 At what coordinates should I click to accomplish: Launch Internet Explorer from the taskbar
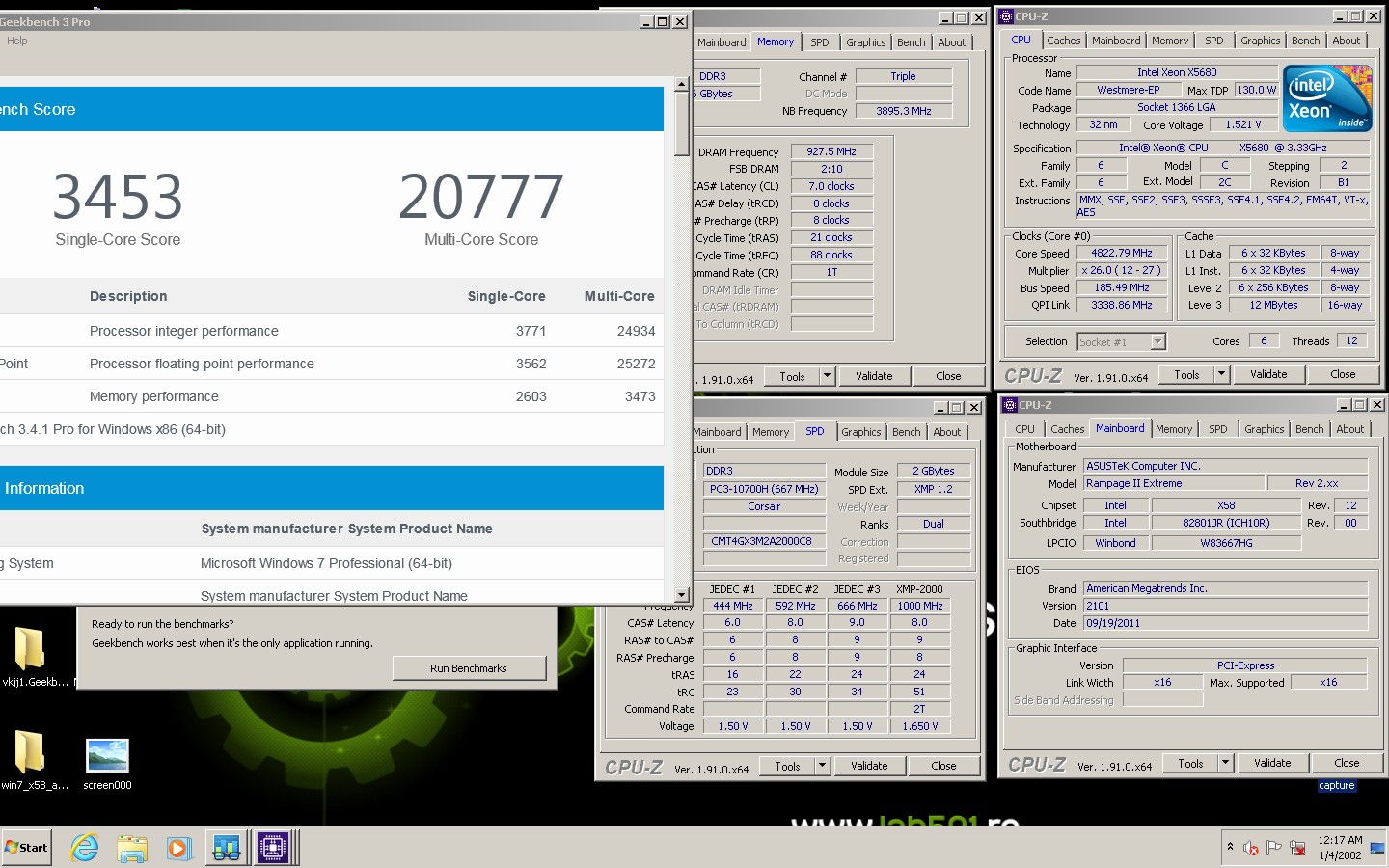tap(85, 848)
